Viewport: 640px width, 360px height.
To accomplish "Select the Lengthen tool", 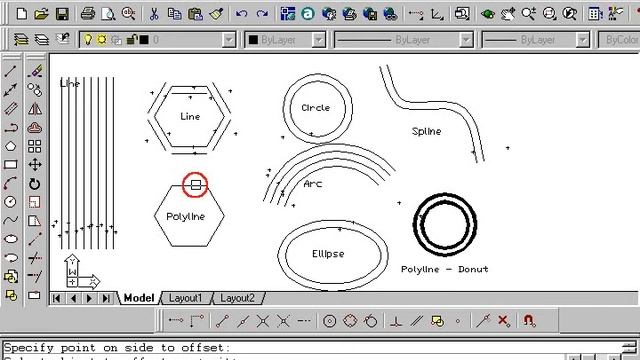I will 35,239.
